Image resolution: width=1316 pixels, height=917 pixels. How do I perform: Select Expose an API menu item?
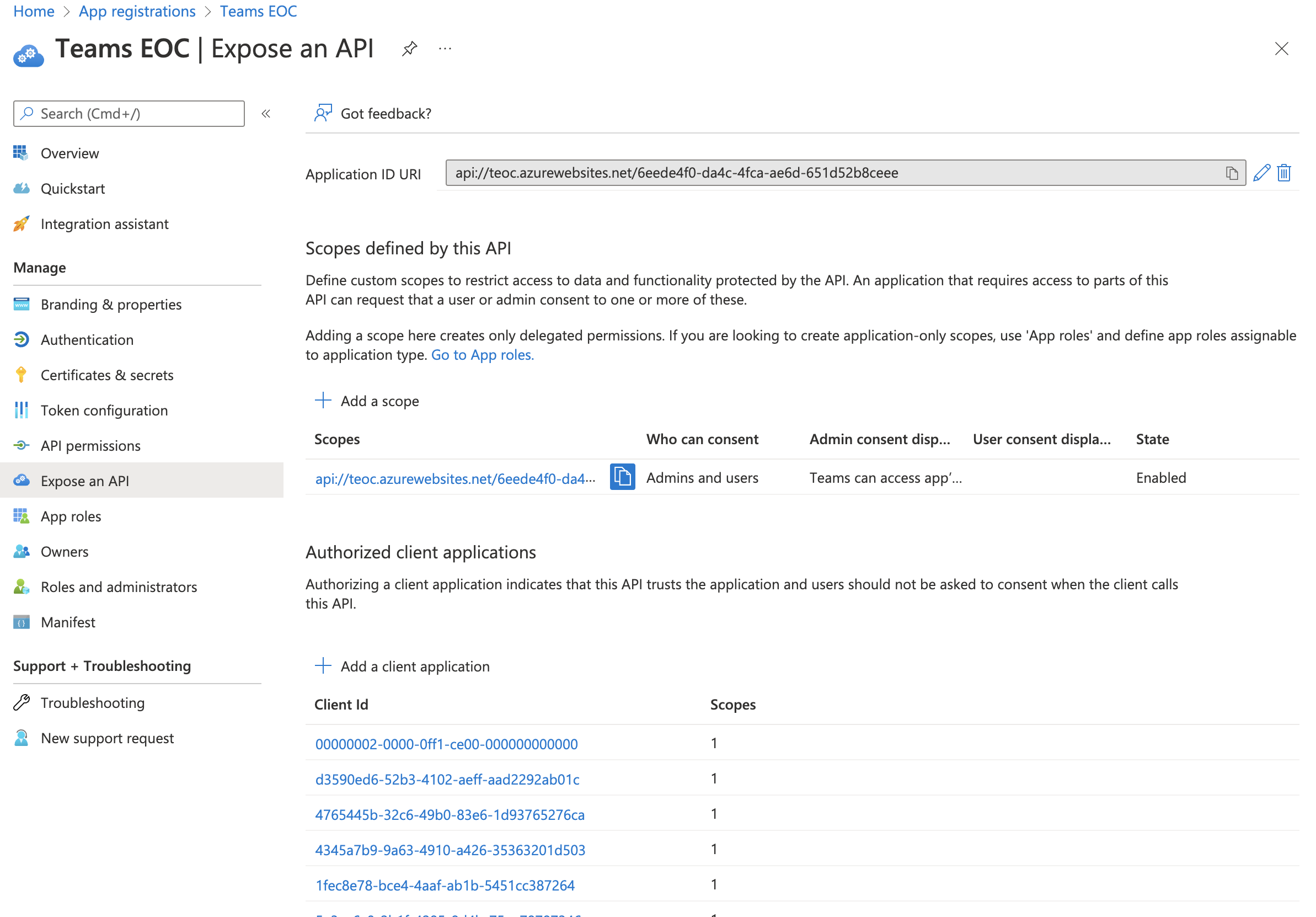tap(142, 481)
